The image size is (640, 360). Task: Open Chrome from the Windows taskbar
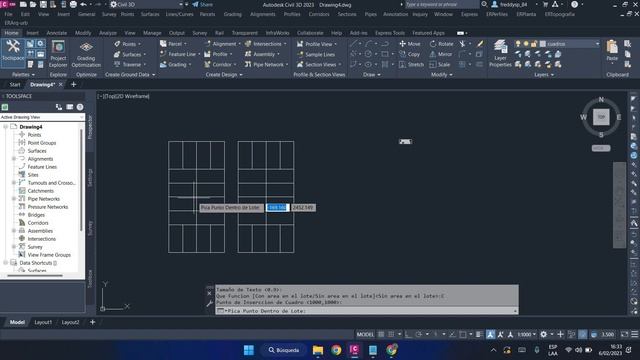(x=336, y=350)
